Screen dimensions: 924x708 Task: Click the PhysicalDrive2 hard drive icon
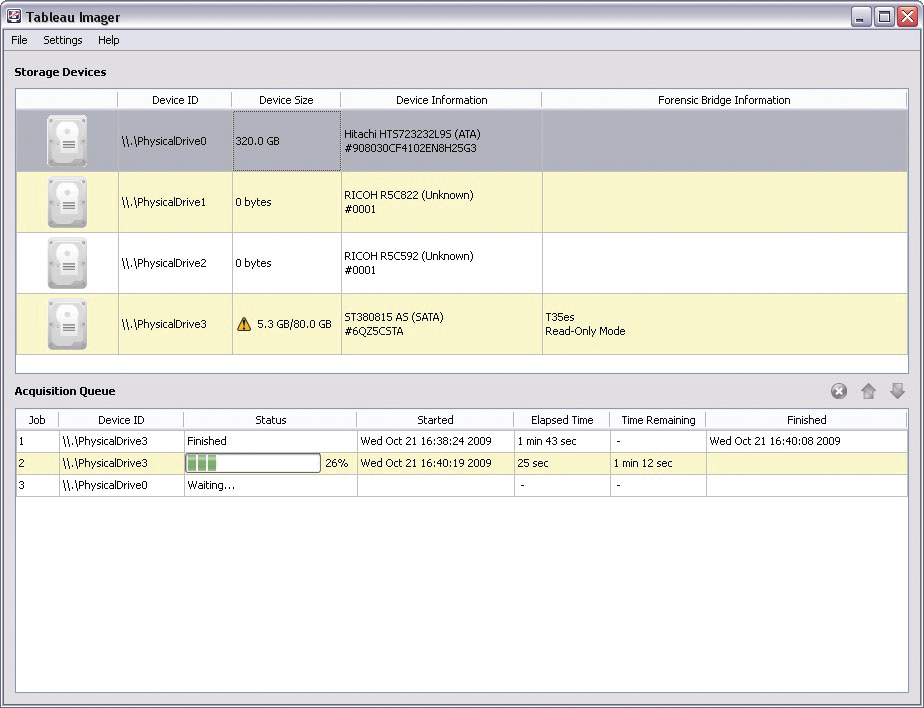coord(67,263)
